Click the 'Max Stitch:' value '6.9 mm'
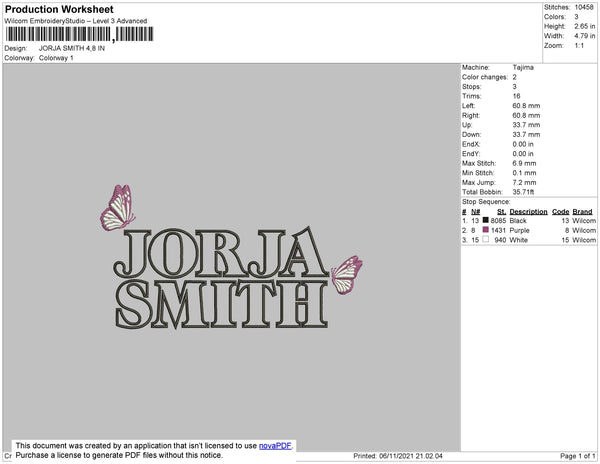This screenshot has width=600, height=464. coord(524,163)
